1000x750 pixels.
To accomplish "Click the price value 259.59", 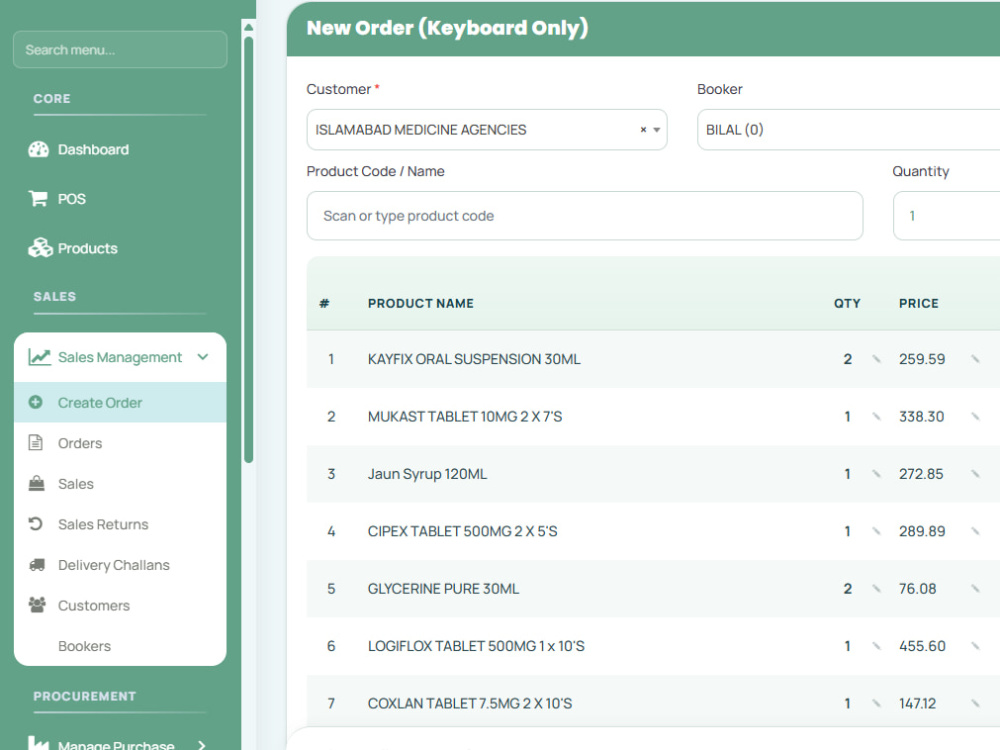I will pos(922,359).
